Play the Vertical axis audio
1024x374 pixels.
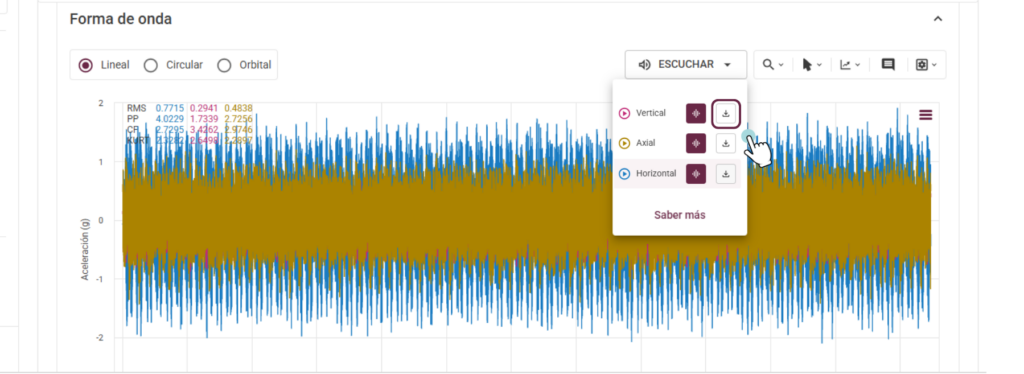(x=624, y=114)
